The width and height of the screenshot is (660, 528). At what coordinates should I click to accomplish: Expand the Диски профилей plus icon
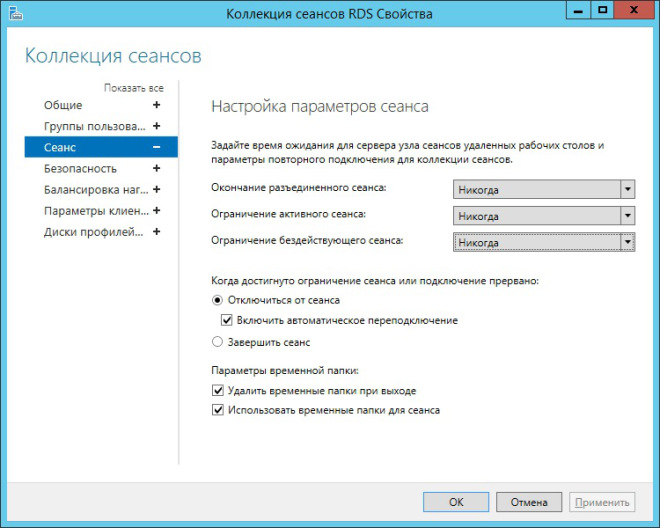tap(156, 231)
